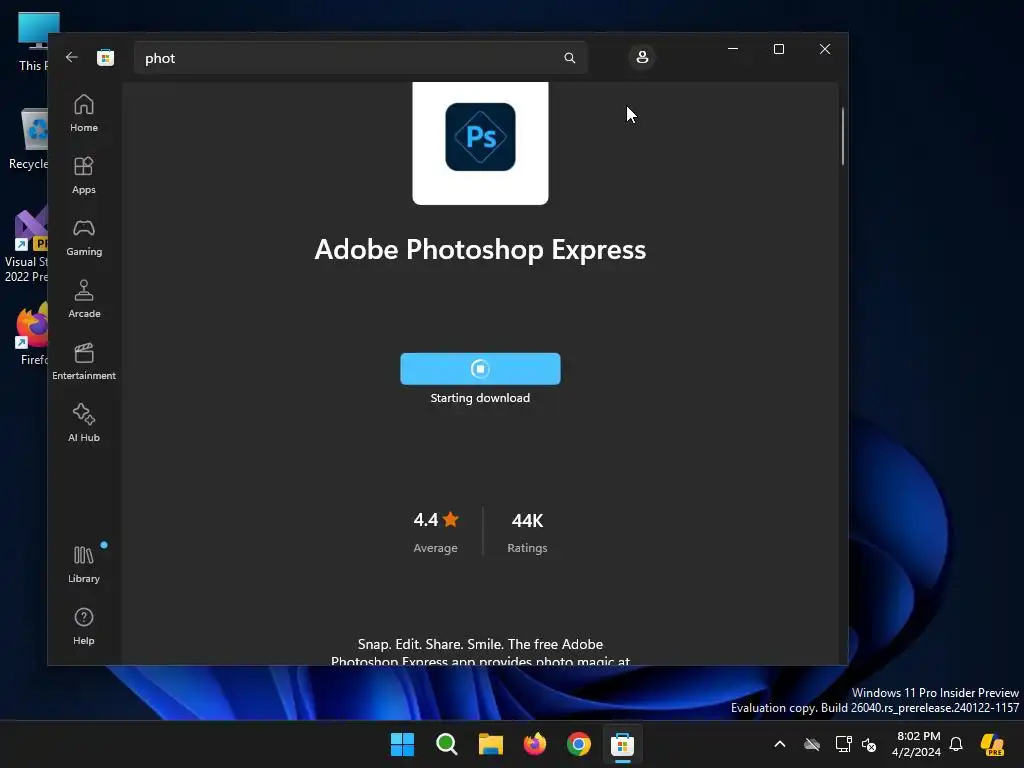1024x768 pixels.
Task: Launch Firefox from the taskbar
Action: click(535, 744)
